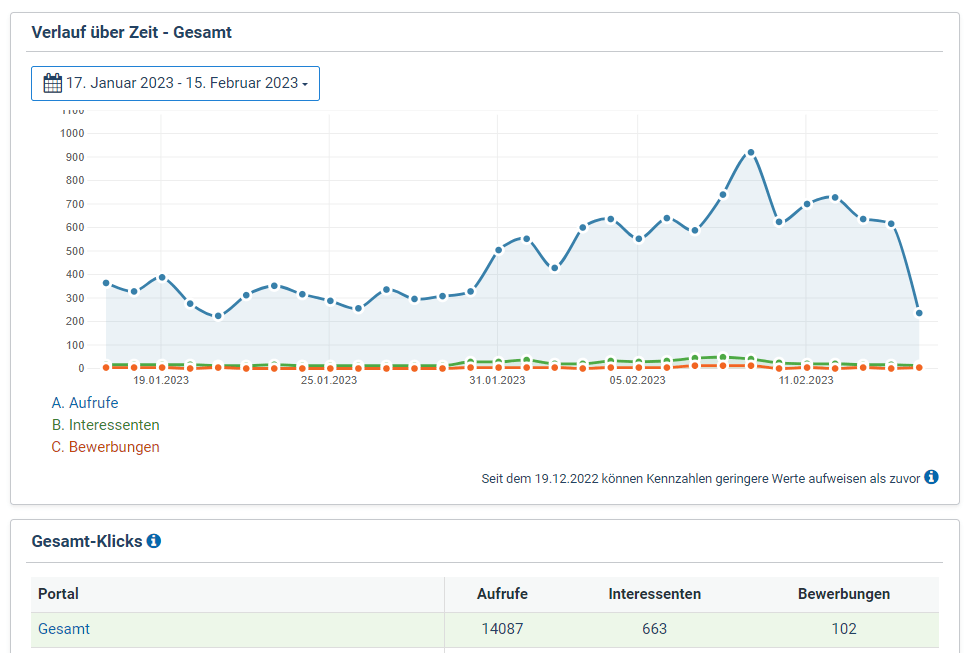This screenshot has height=653, width=970.
Task: Click the last blue data point on chart
Action: (919, 313)
